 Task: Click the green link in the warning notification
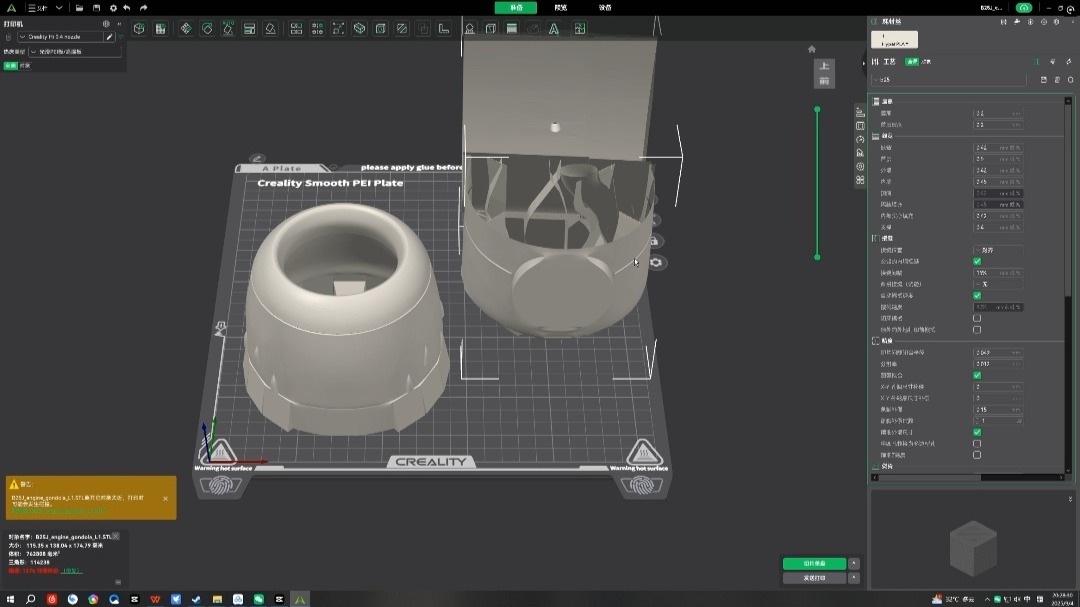point(59,511)
